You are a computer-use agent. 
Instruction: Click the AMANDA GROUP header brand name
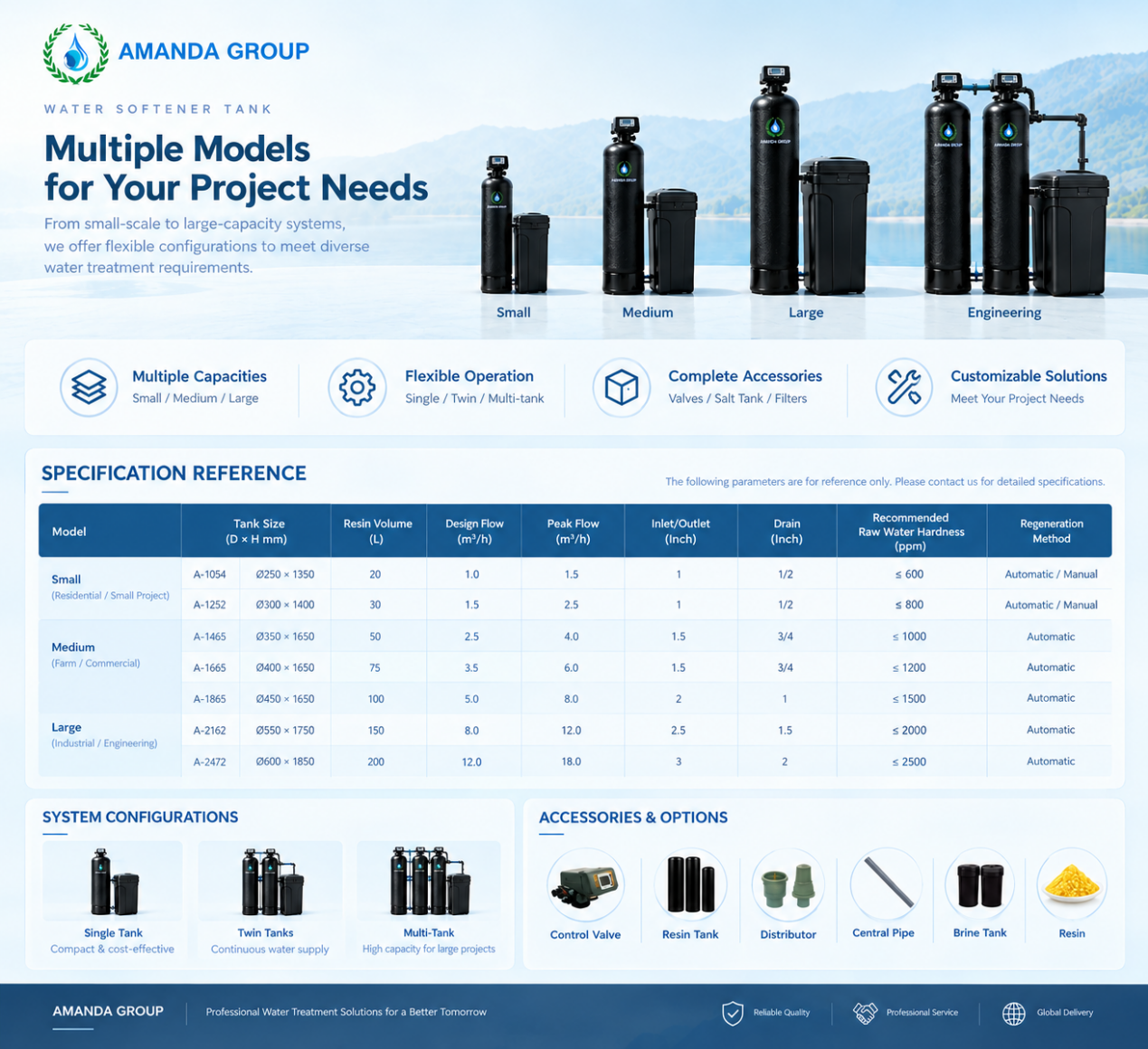[213, 52]
